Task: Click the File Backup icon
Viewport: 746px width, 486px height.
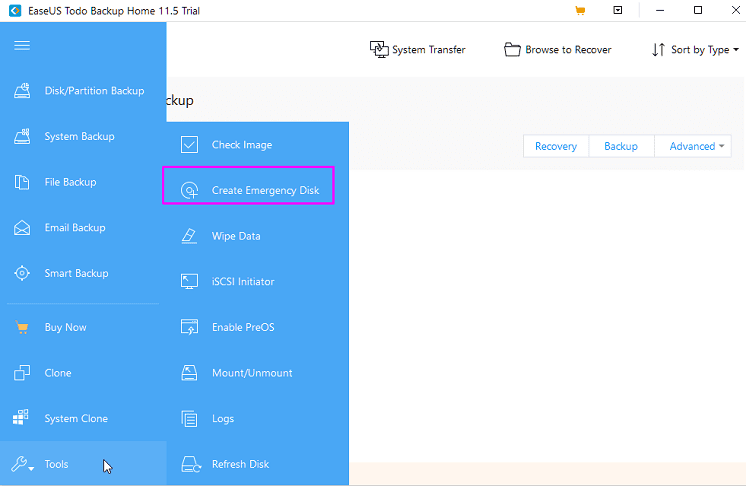Action: click(22, 182)
